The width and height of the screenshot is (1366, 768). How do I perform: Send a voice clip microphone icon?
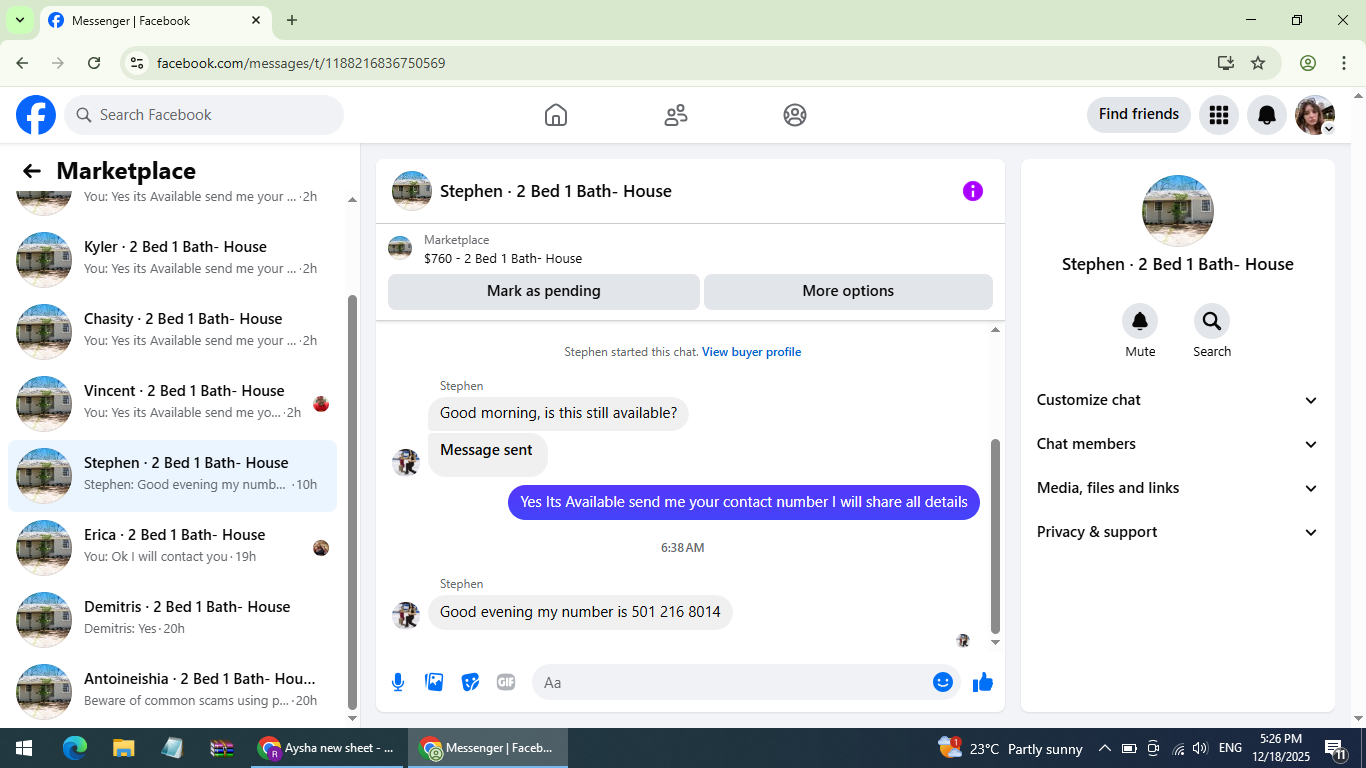tap(398, 682)
